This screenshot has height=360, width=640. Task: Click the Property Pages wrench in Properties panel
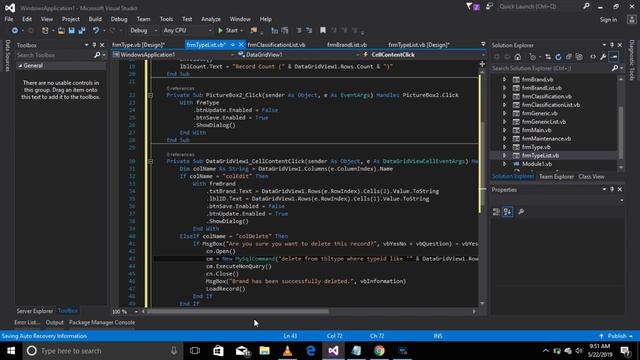tap(521, 212)
